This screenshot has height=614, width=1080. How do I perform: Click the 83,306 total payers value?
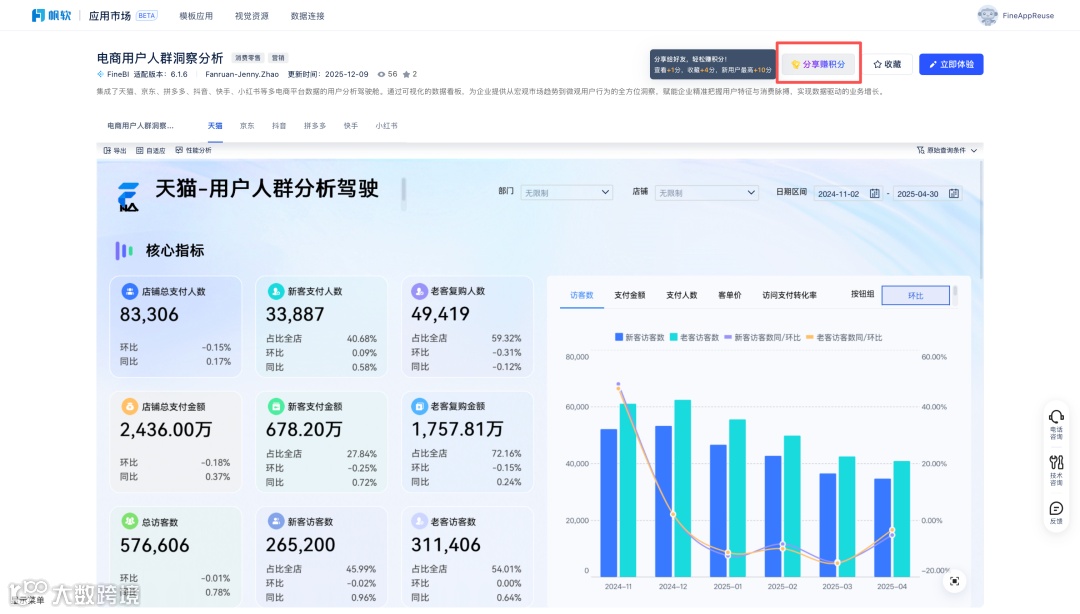click(x=149, y=315)
